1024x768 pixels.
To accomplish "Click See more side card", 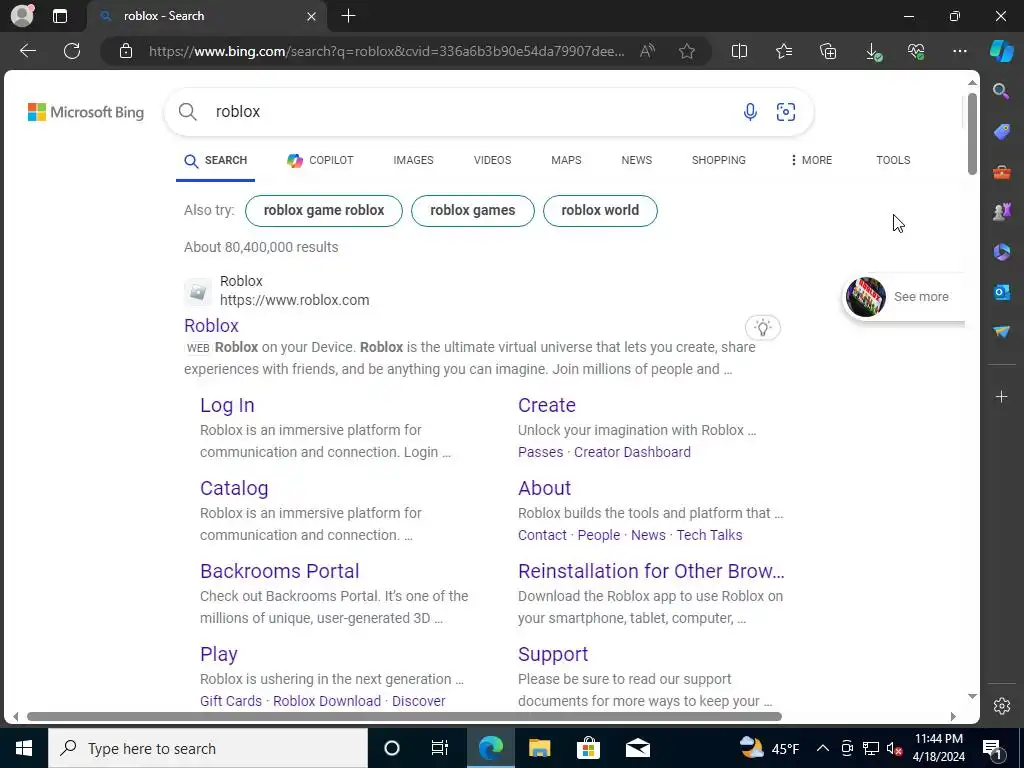I will 903,296.
